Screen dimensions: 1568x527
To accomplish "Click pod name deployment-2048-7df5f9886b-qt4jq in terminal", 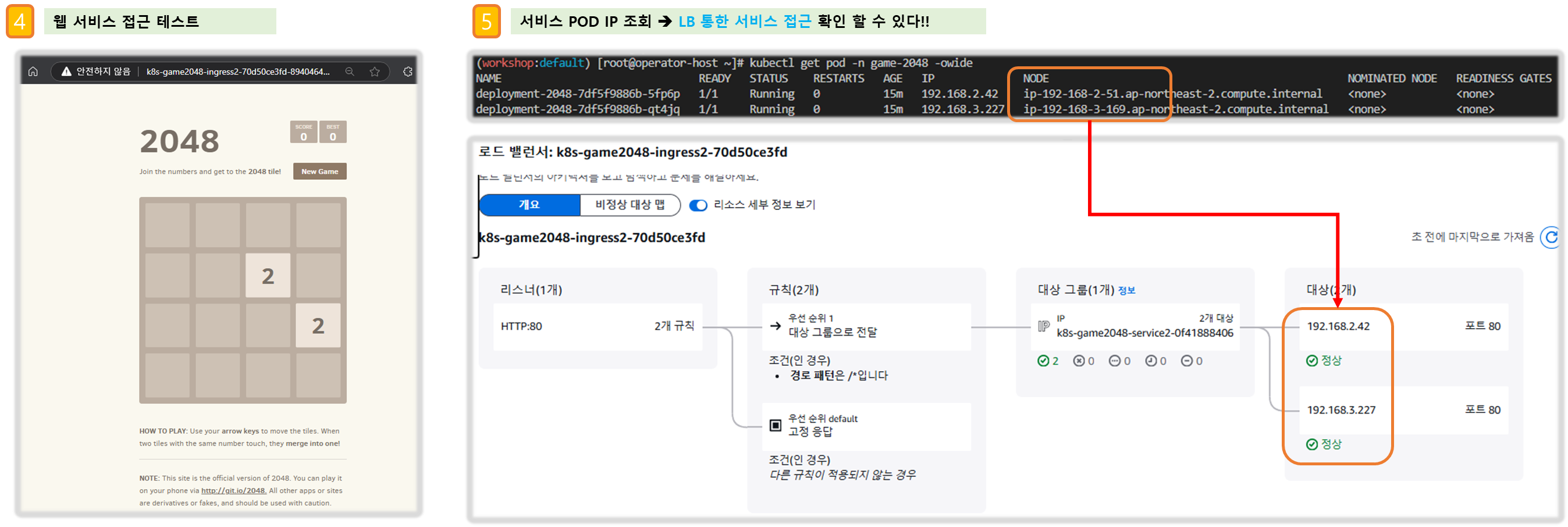I will 578,109.
